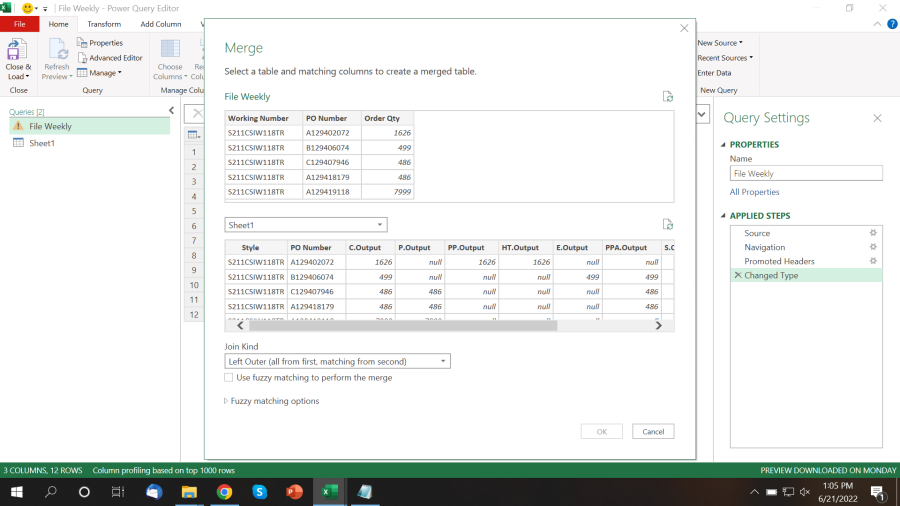The height and width of the screenshot is (506, 900).
Task: Collapse the PROPERTIES section
Action: click(723, 145)
